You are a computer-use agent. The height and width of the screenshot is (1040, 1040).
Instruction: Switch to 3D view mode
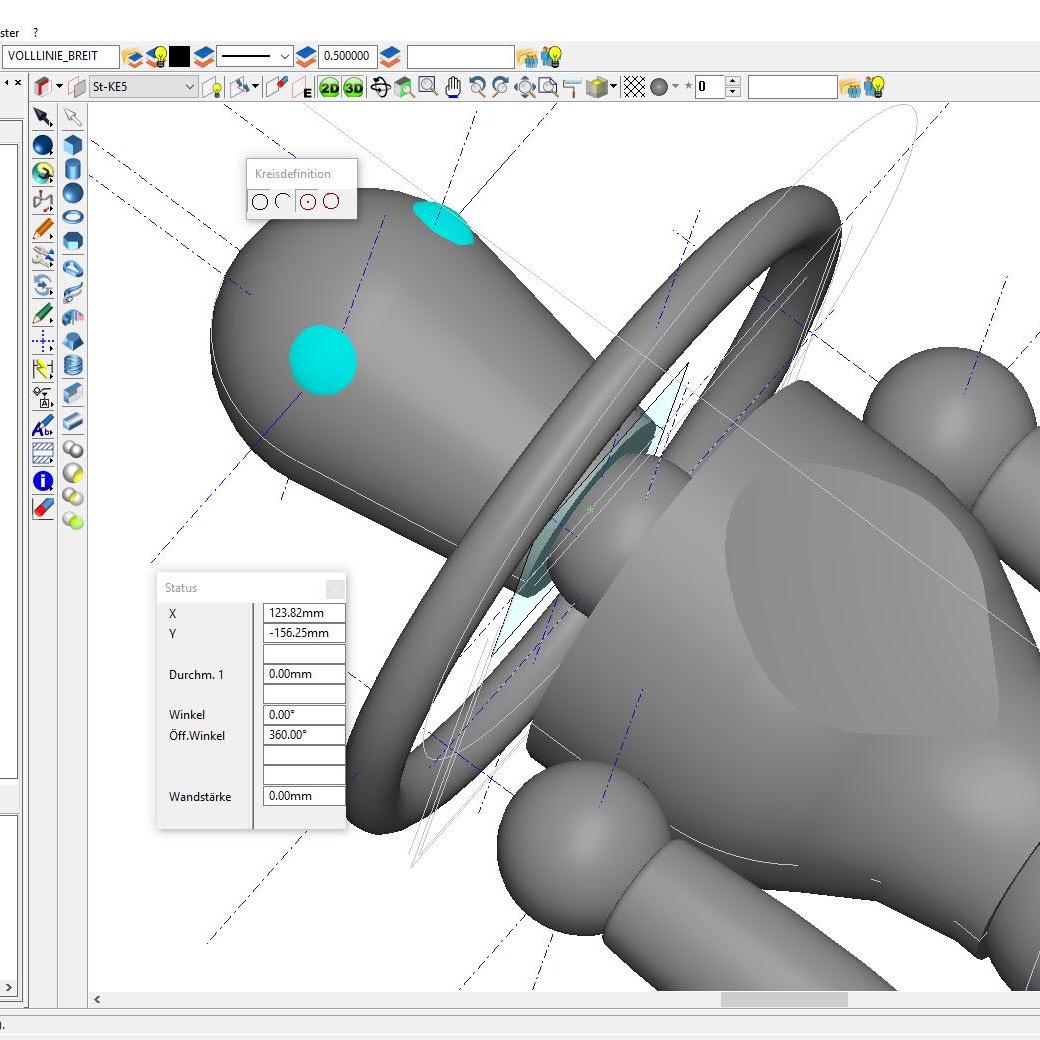tap(353, 88)
